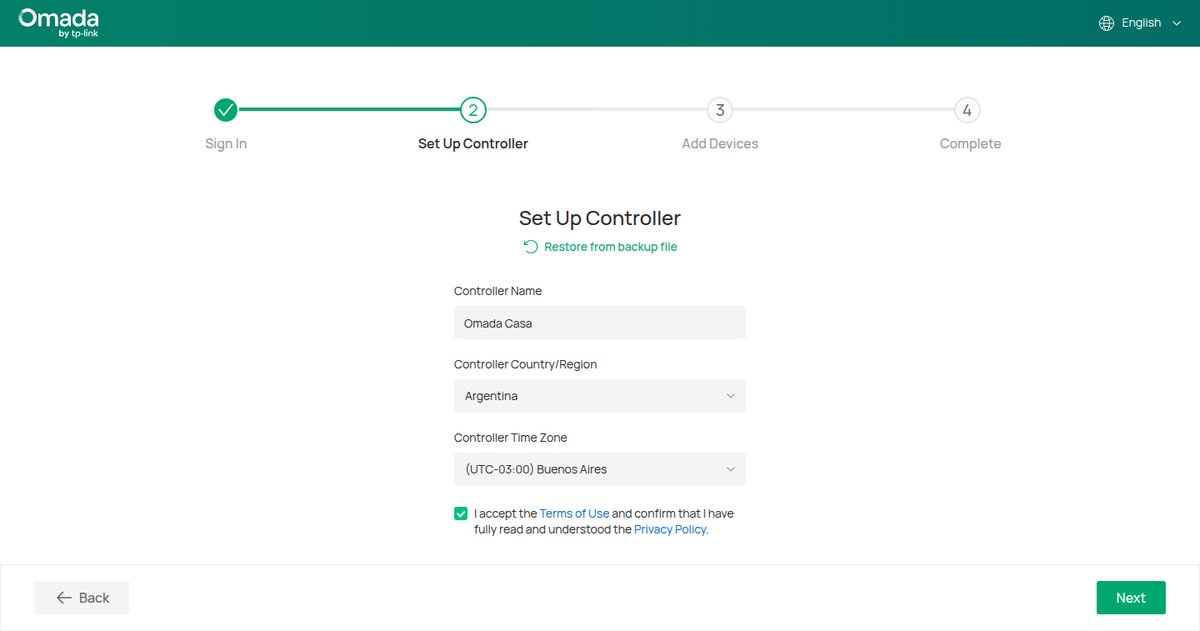Click the restore circular-arrow icon
1200x631 pixels.
(530, 247)
